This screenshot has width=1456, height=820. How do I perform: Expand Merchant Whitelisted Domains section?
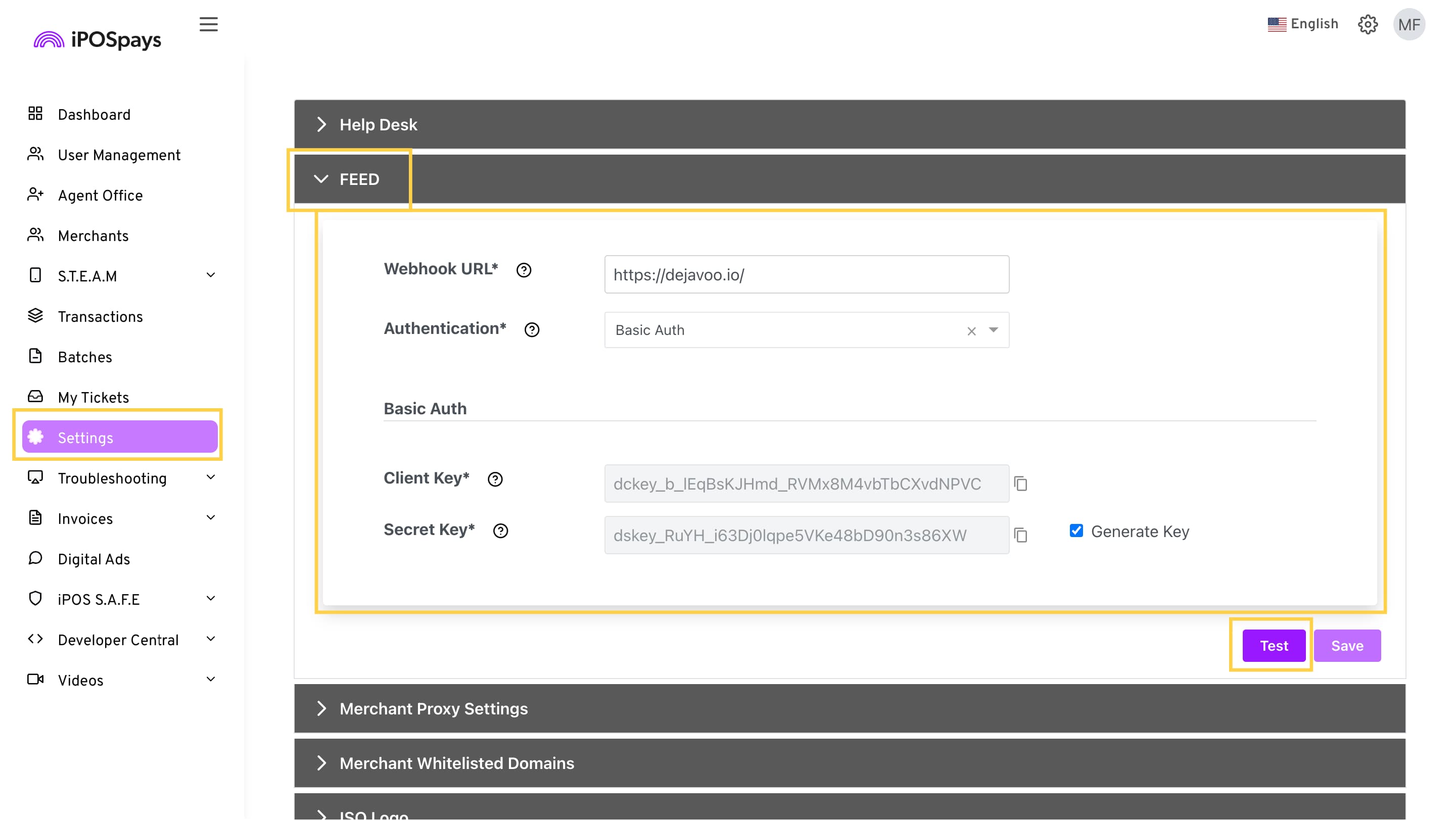(x=850, y=763)
